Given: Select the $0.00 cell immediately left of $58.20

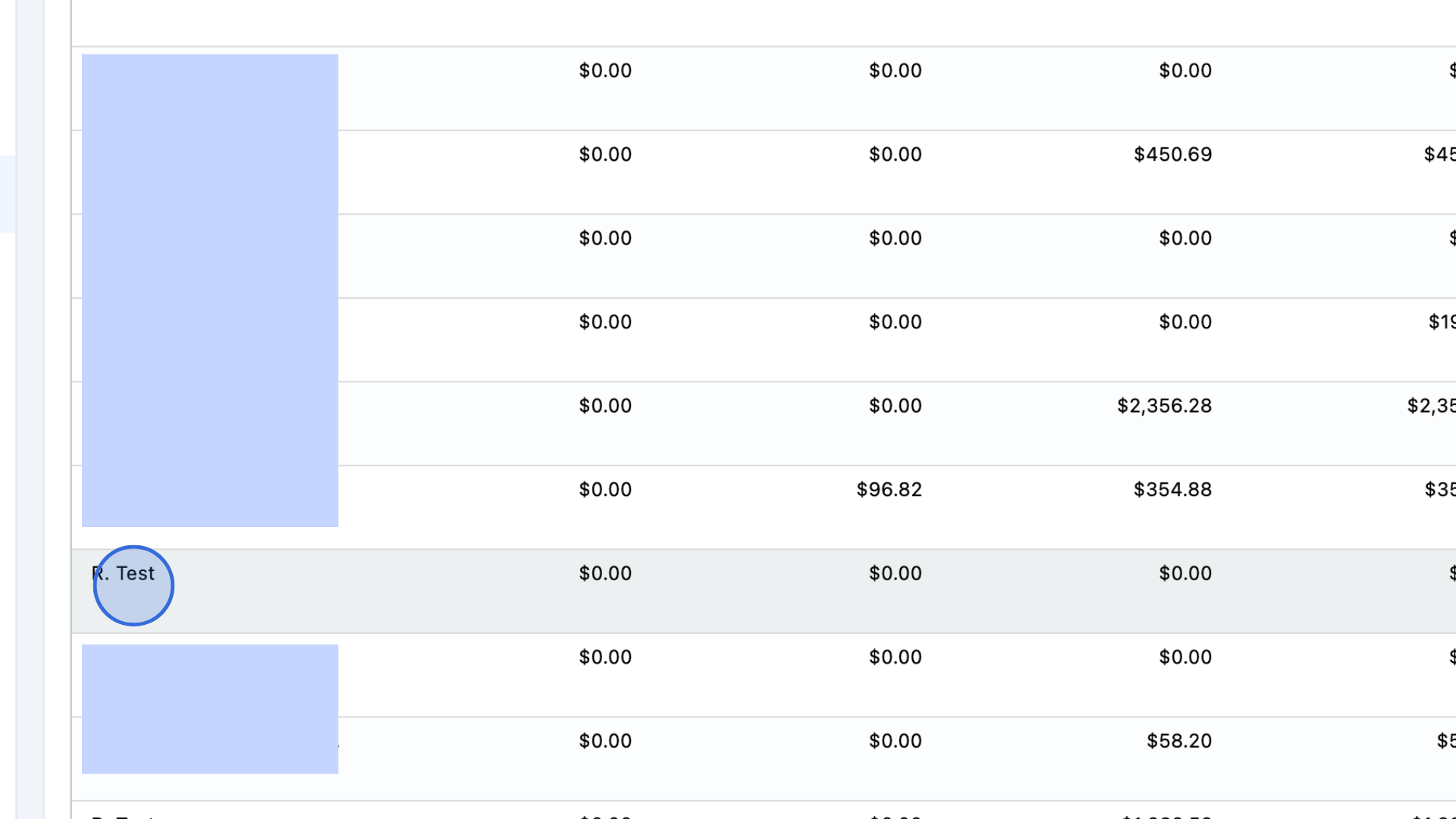Looking at the screenshot, I should (x=896, y=741).
